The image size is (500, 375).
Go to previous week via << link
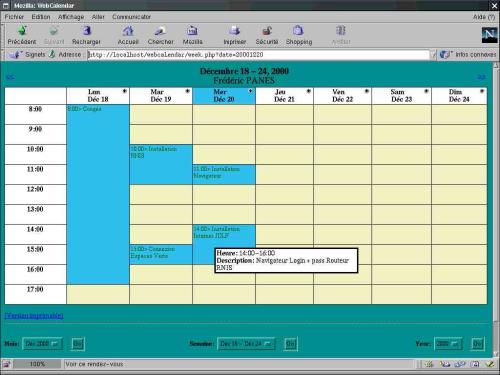(10, 77)
